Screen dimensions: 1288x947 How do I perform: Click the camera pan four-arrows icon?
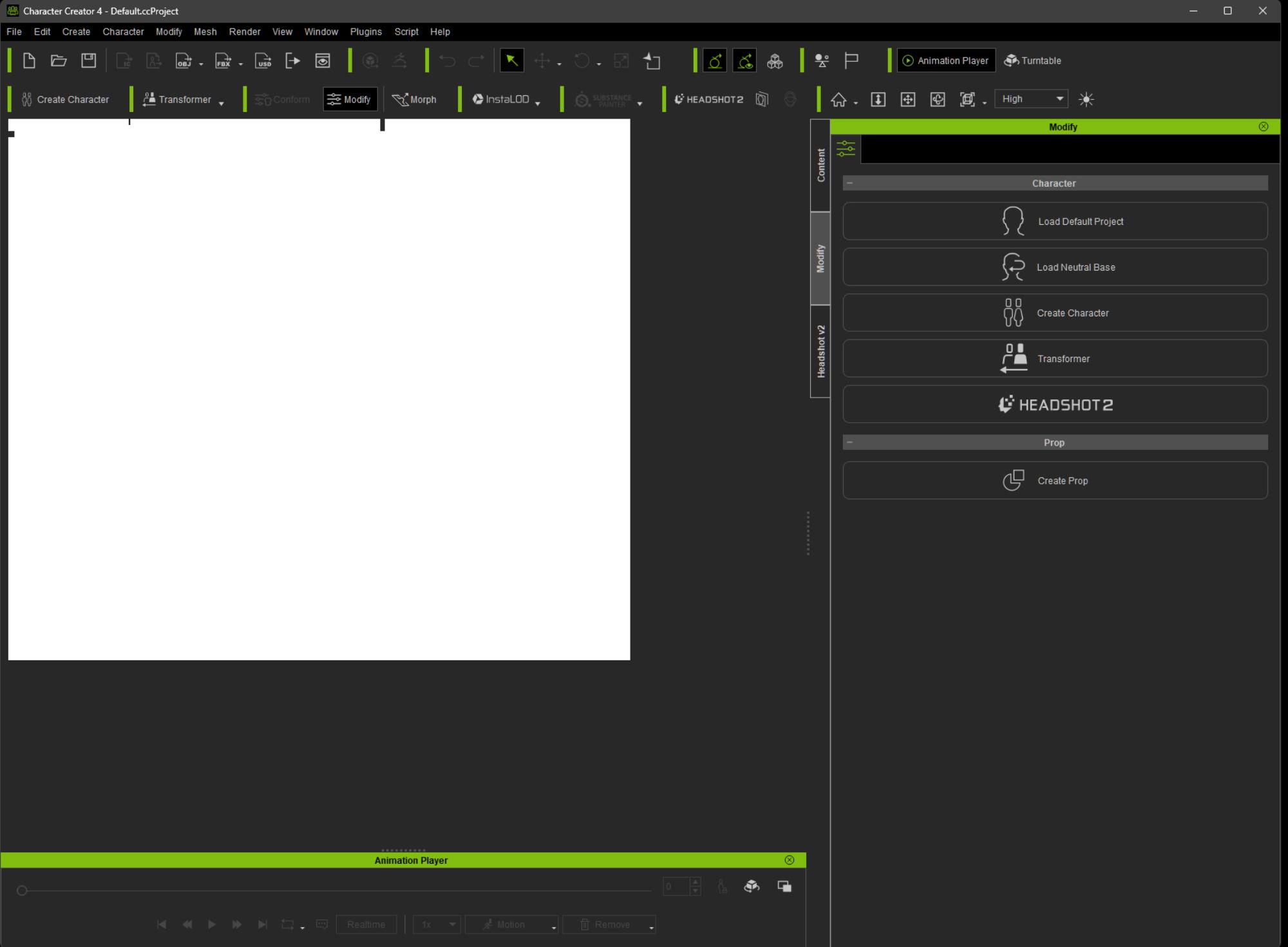pos(908,99)
